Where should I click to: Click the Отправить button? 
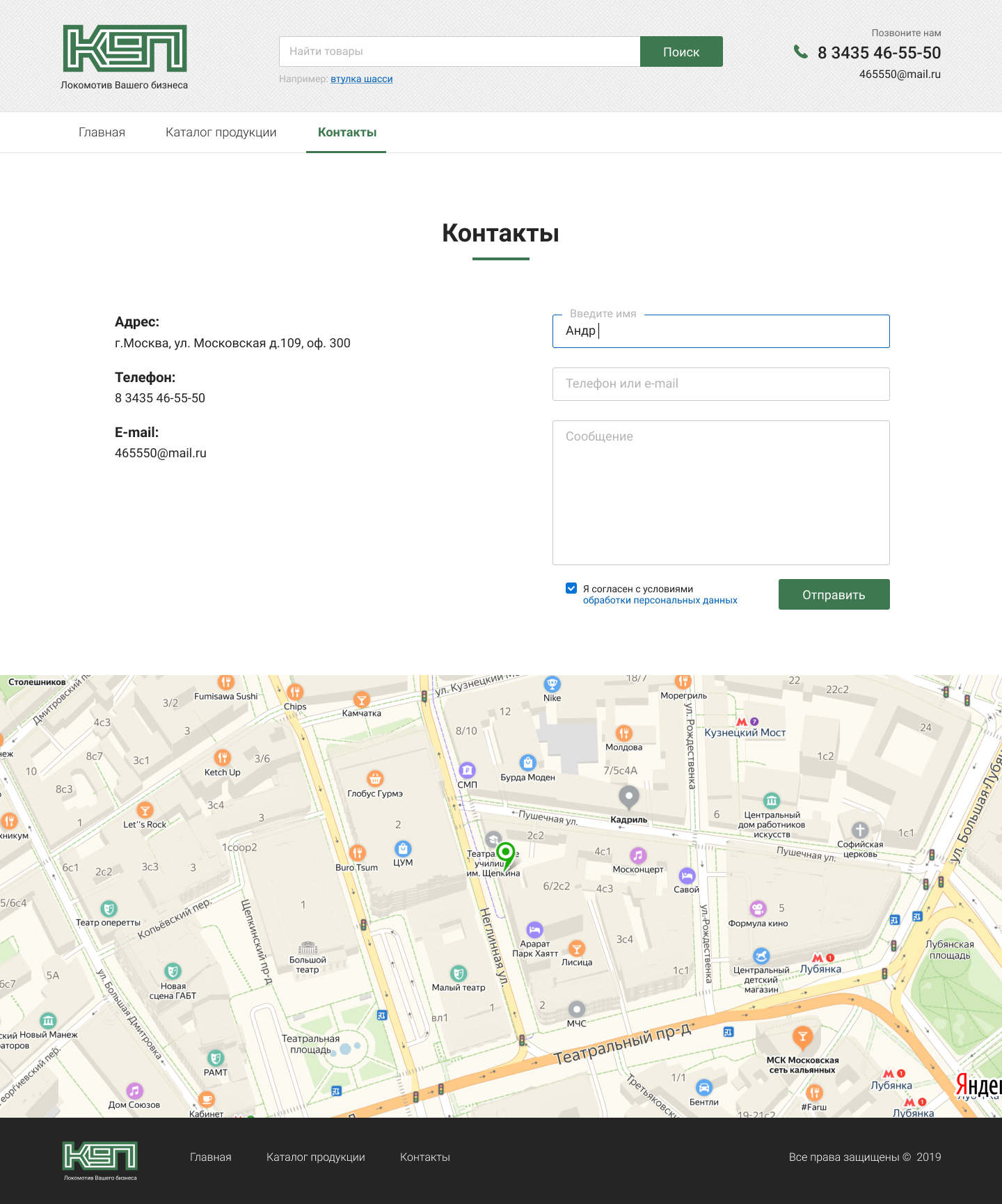coord(834,594)
